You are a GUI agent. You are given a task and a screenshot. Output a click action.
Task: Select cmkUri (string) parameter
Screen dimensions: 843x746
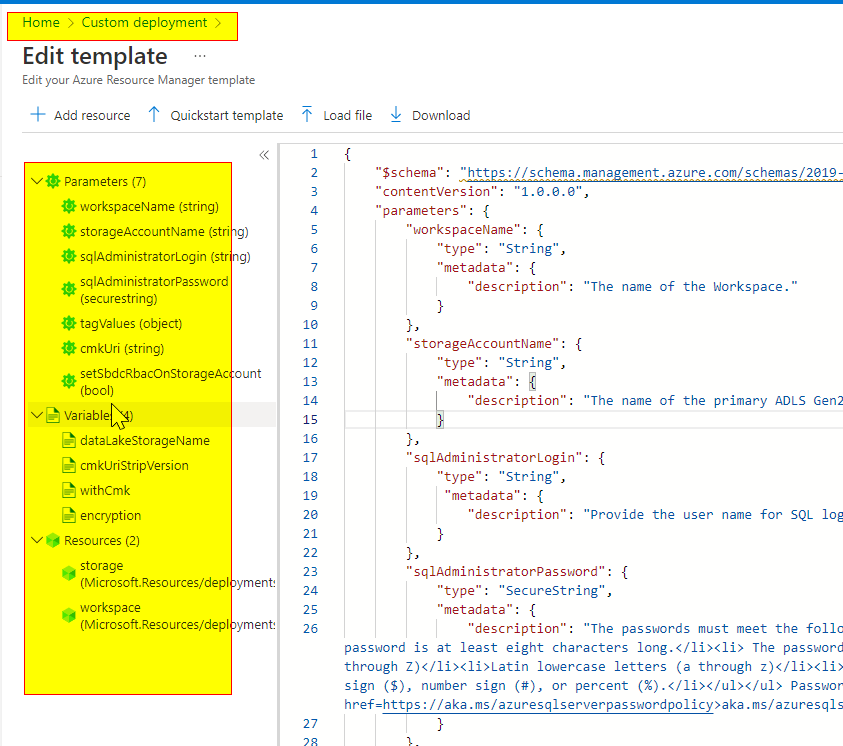point(122,349)
